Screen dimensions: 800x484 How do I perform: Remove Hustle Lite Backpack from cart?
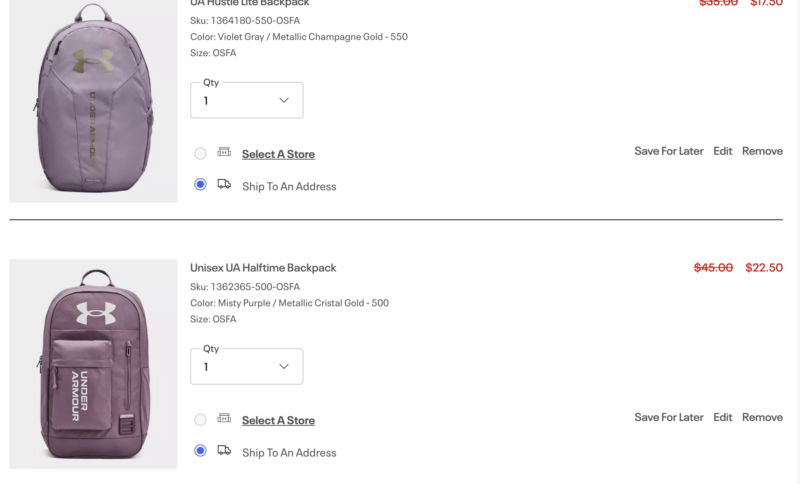pos(762,151)
